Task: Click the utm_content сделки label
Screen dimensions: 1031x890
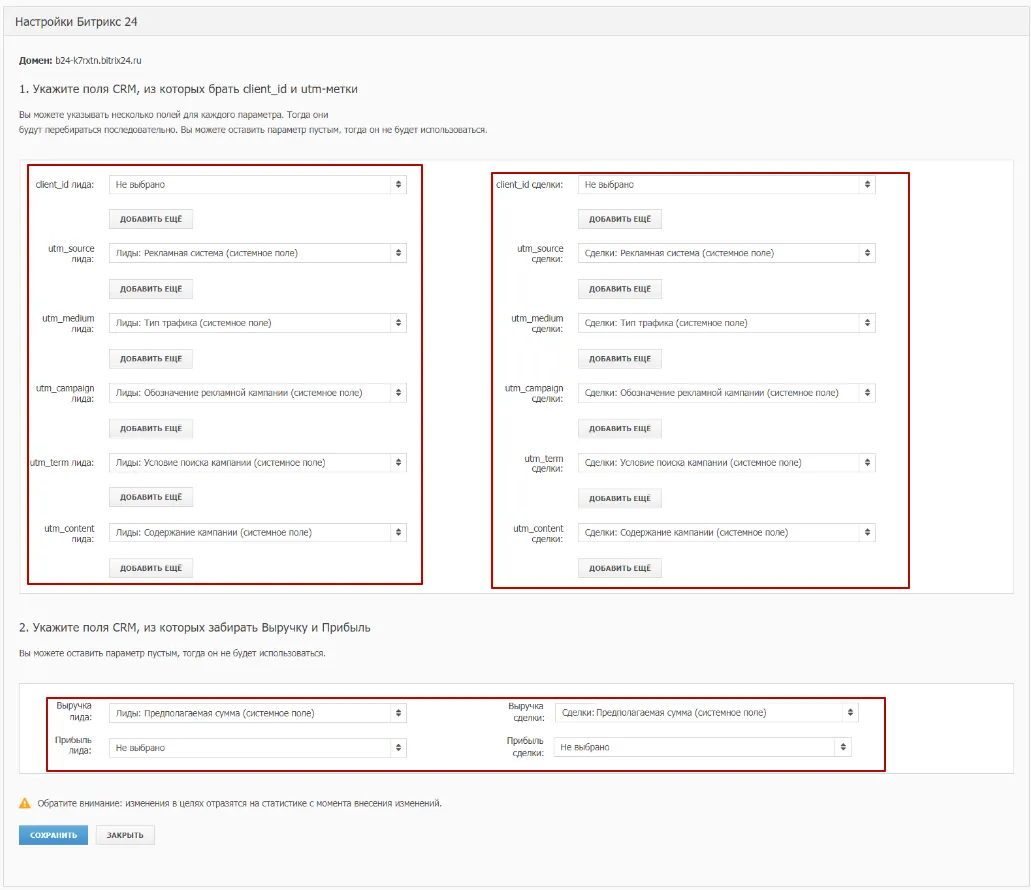Action: point(538,534)
